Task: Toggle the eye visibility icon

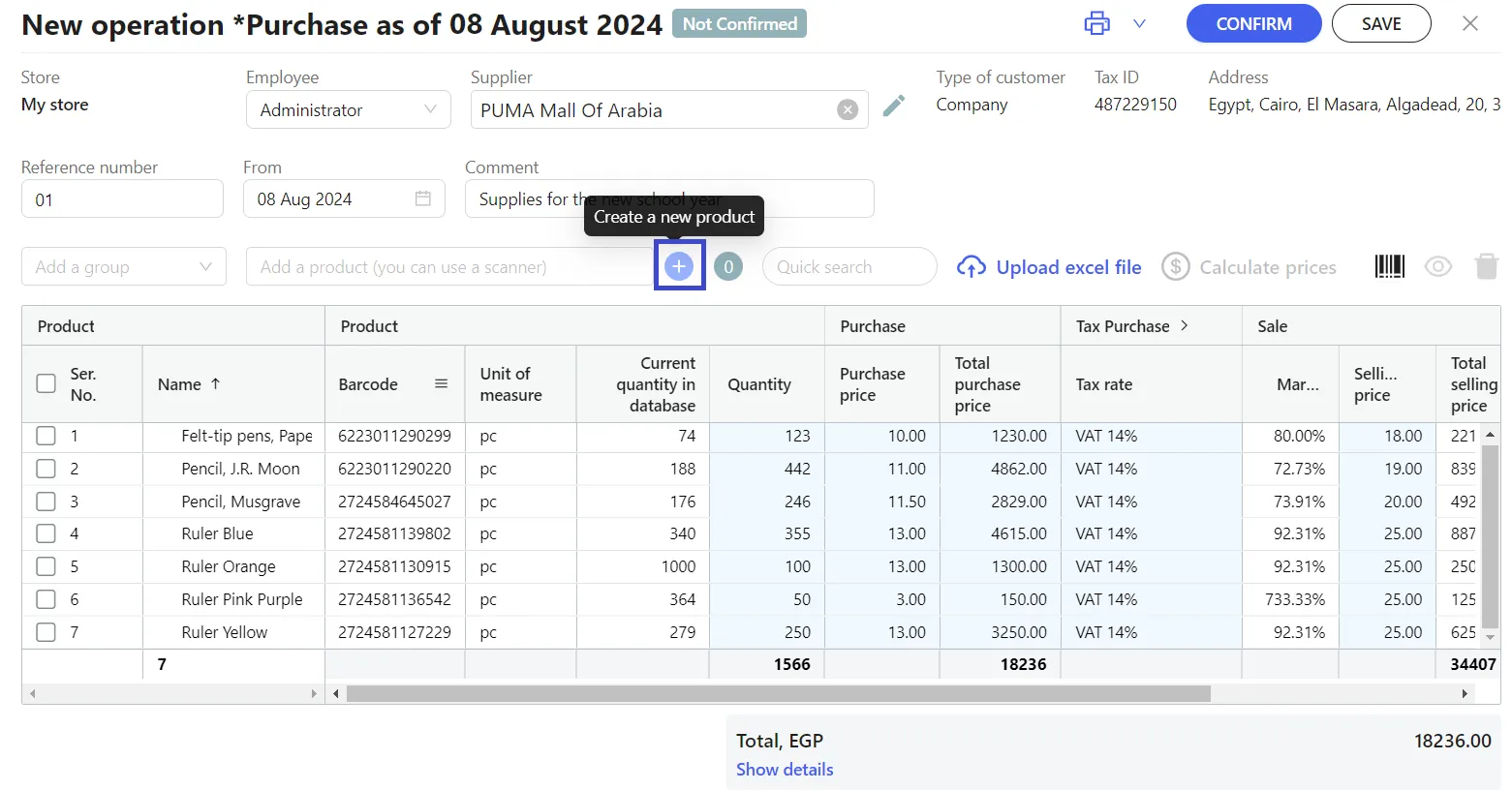Action: (1438, 266)
